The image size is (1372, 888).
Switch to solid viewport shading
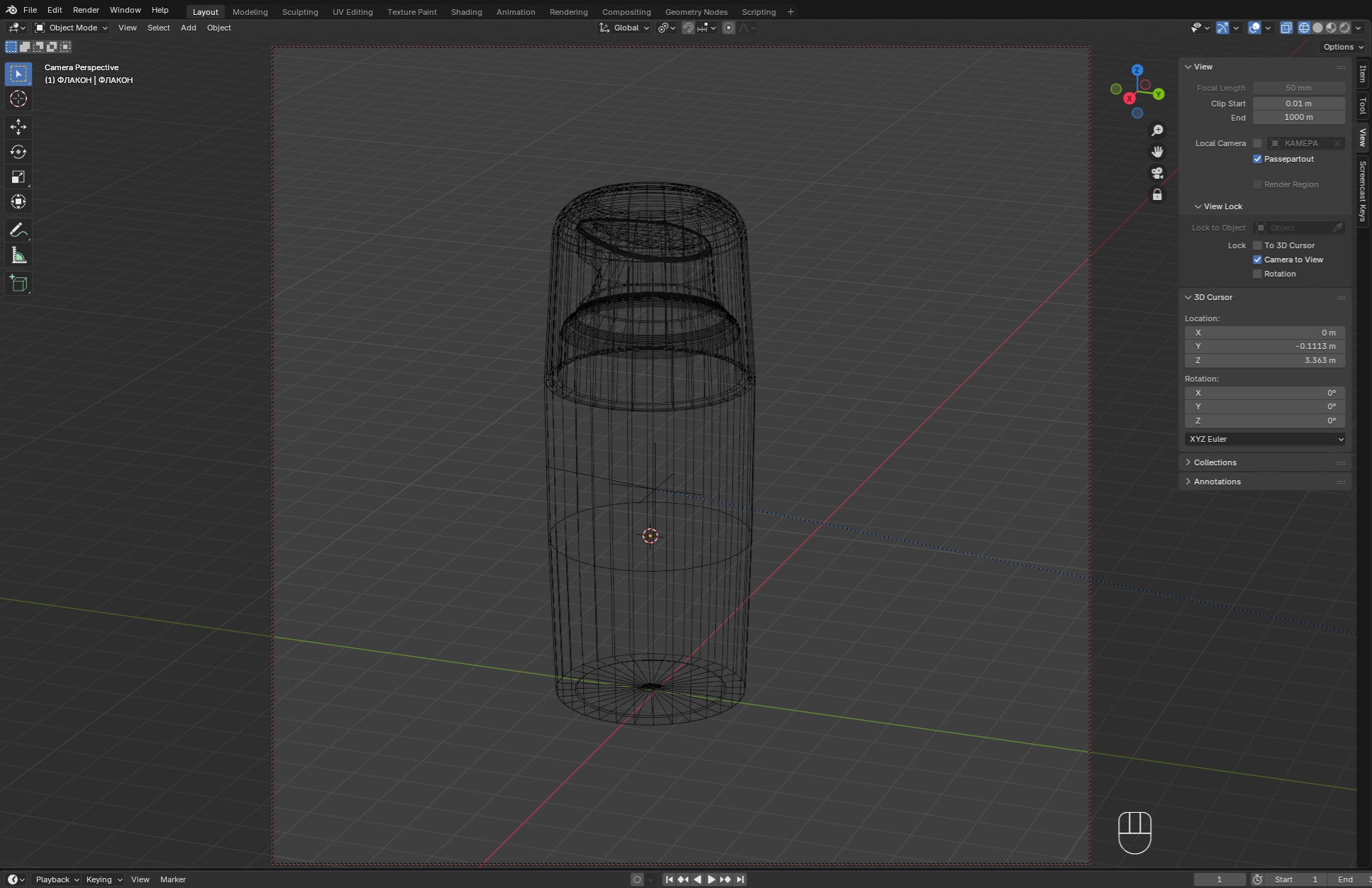pos(1317,28)
